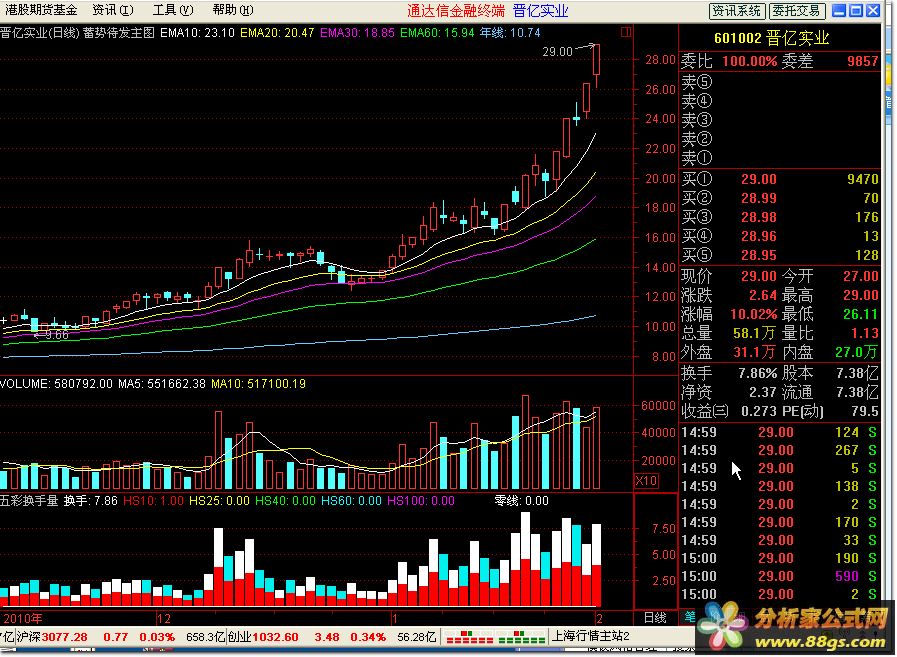Click the 外盘 31.1万 value

tap(755, 352)
